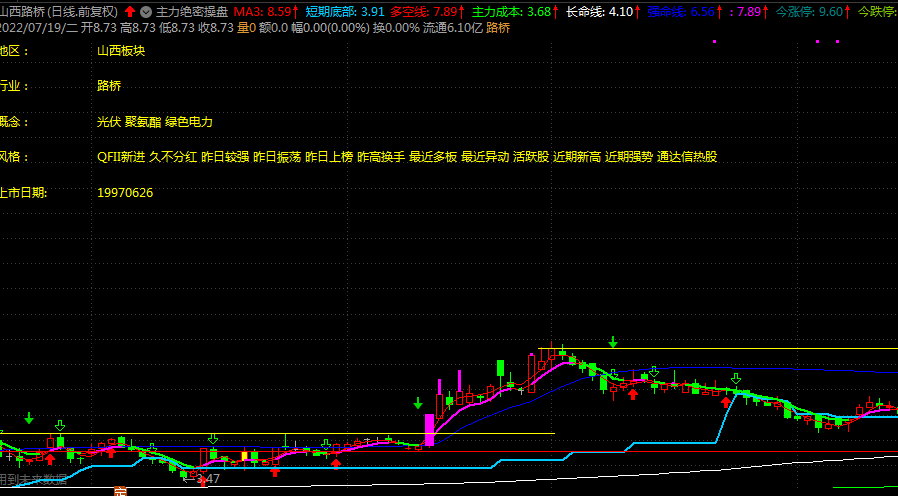898x496 pixels.
Task: Open the 最近异动 style tag
Action: click(485, 157)
